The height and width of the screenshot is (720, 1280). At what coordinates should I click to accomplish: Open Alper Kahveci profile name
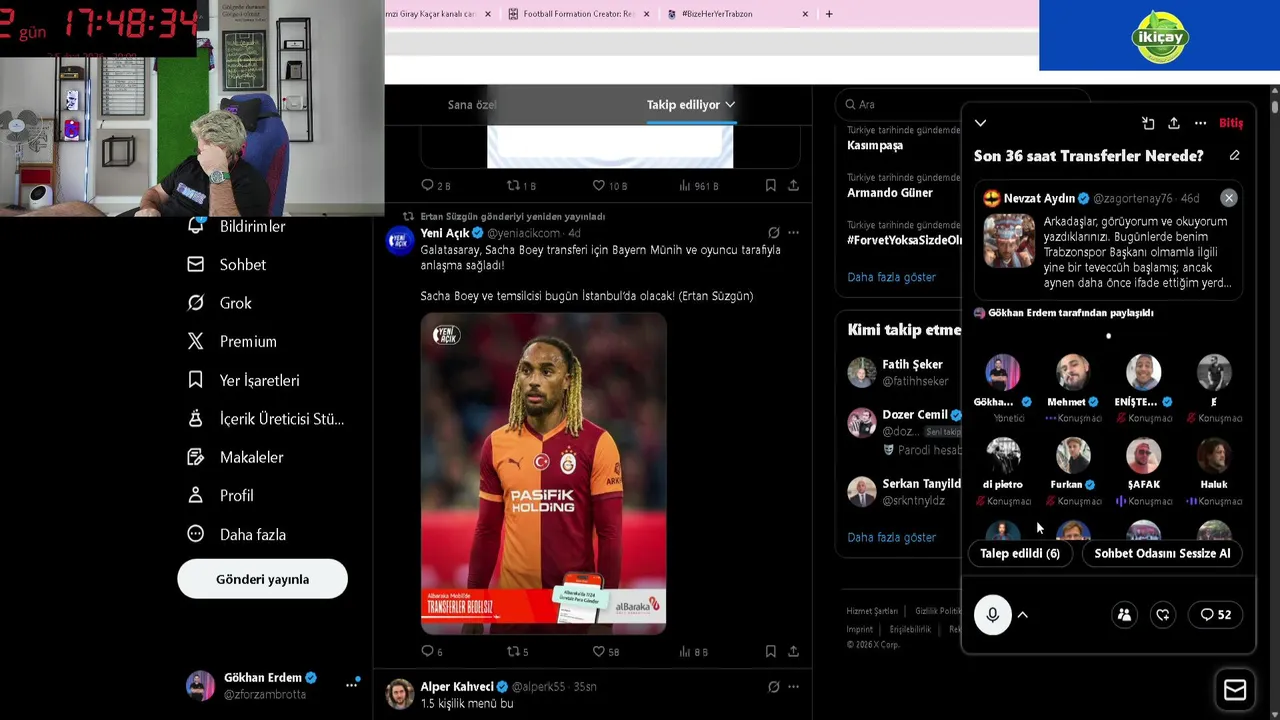(457, 687)
